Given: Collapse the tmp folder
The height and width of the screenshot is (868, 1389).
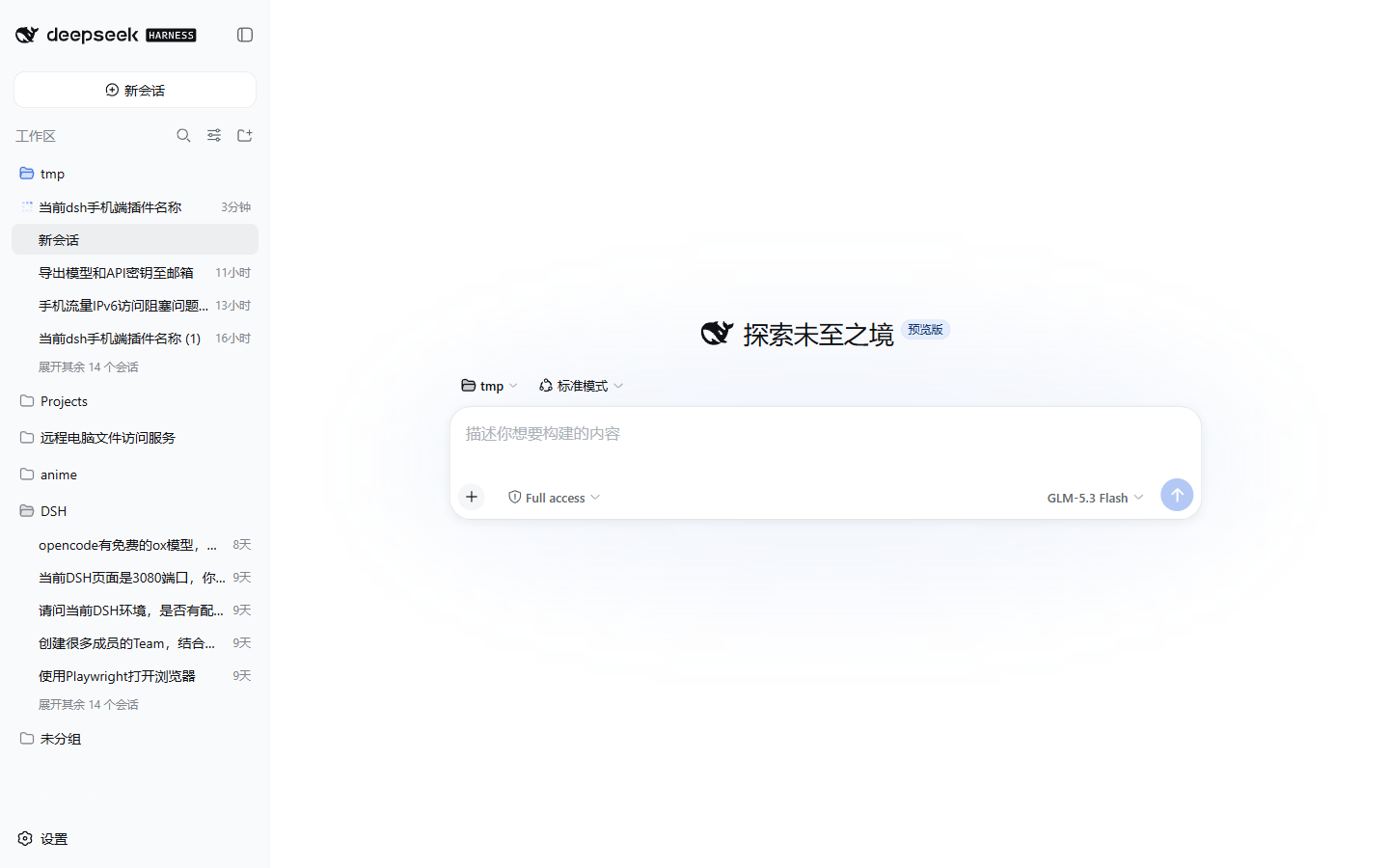Looking at the screenshot, I should tap(135, 174).
